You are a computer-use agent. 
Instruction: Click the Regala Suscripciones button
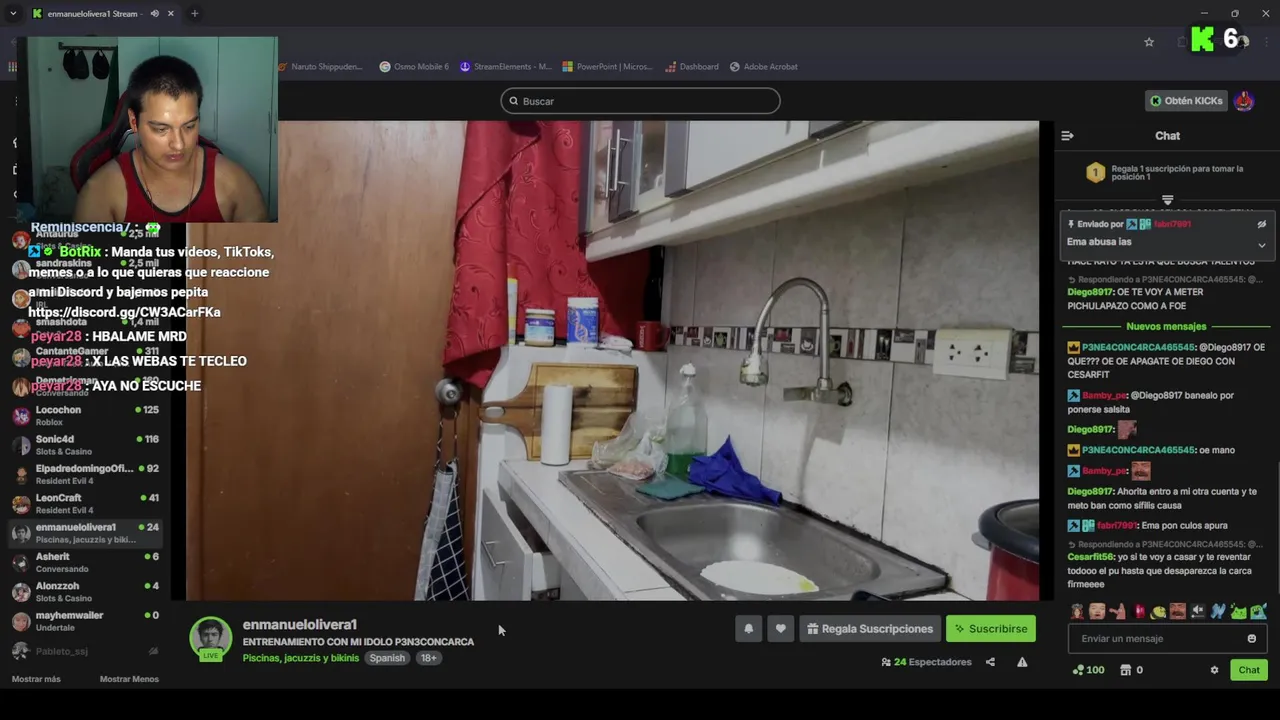click(870, 629)
